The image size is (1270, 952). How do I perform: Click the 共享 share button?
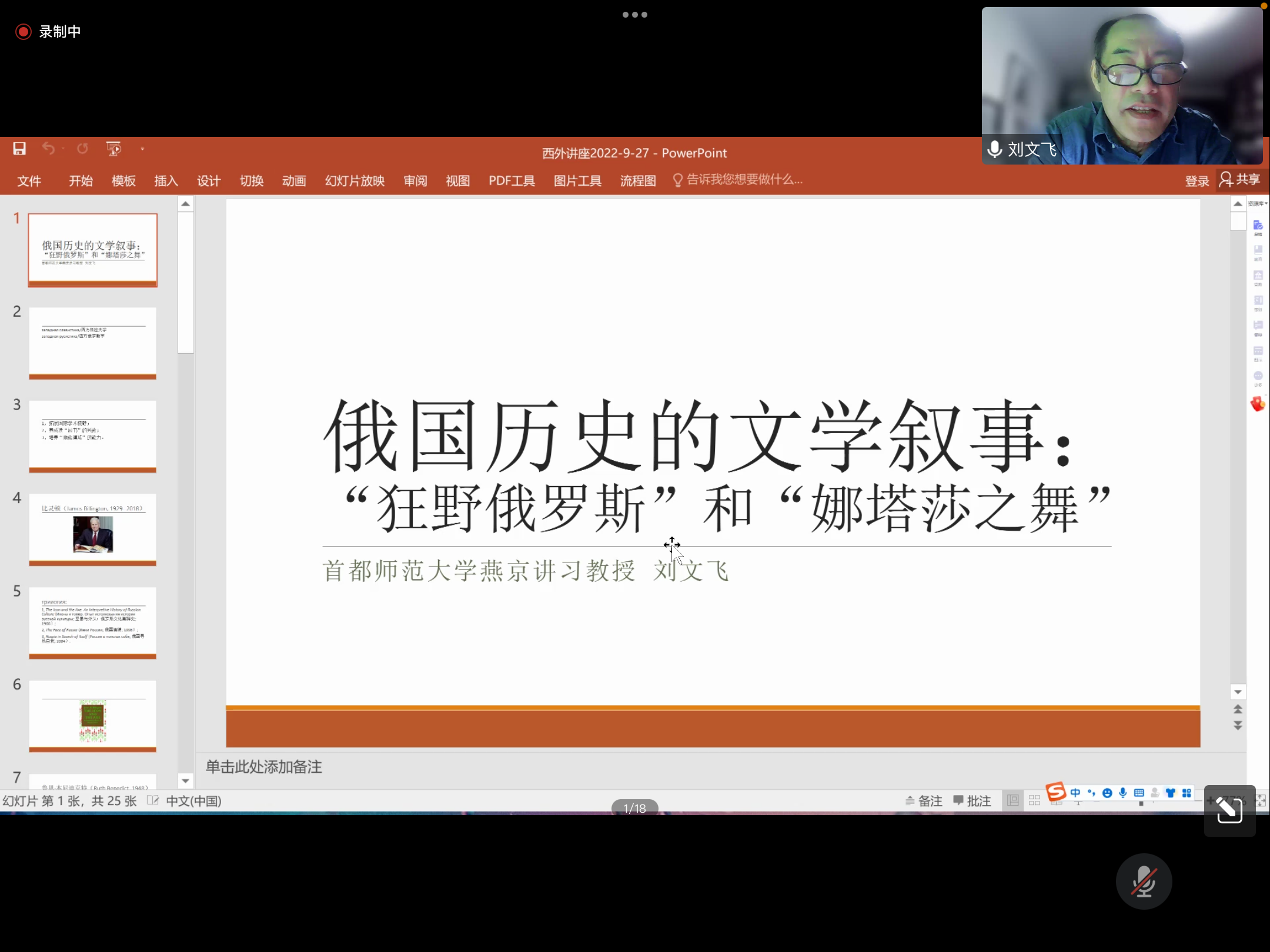click(x=1240, y=180)
